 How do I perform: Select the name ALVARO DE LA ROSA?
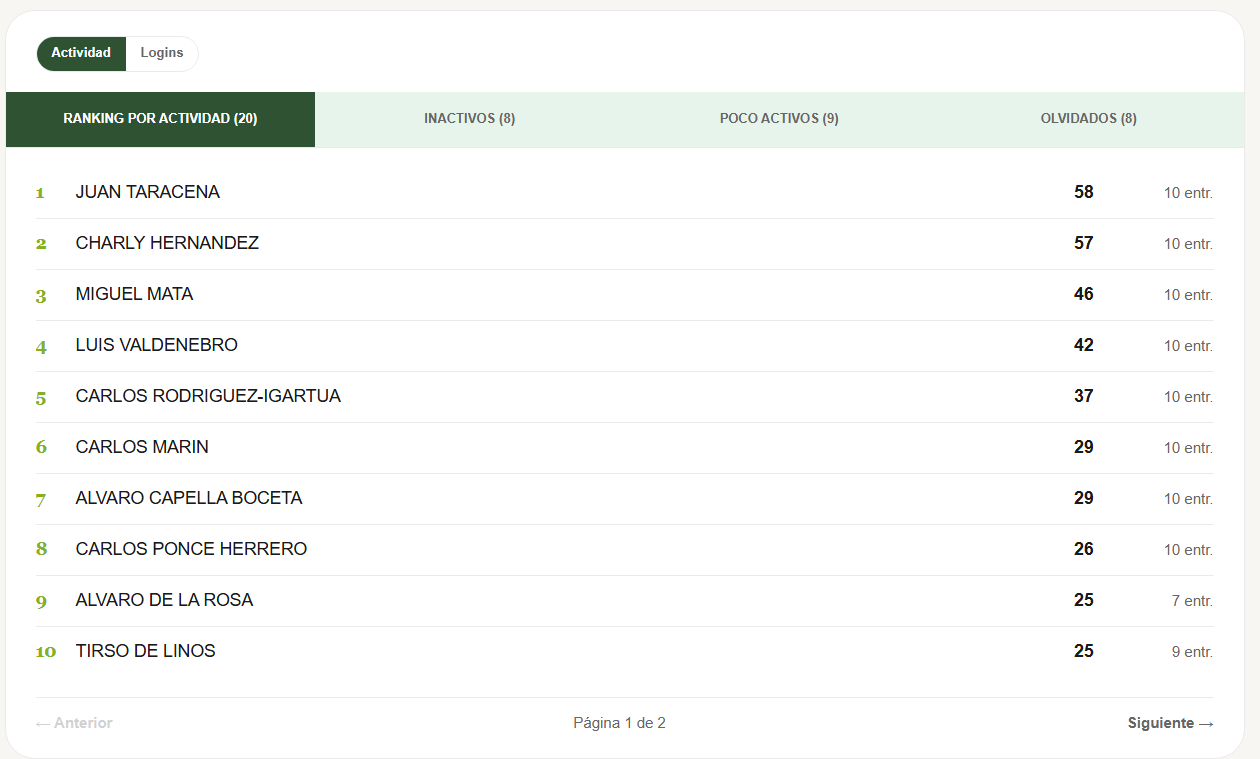pyautogui.click(x=164, y=600)
